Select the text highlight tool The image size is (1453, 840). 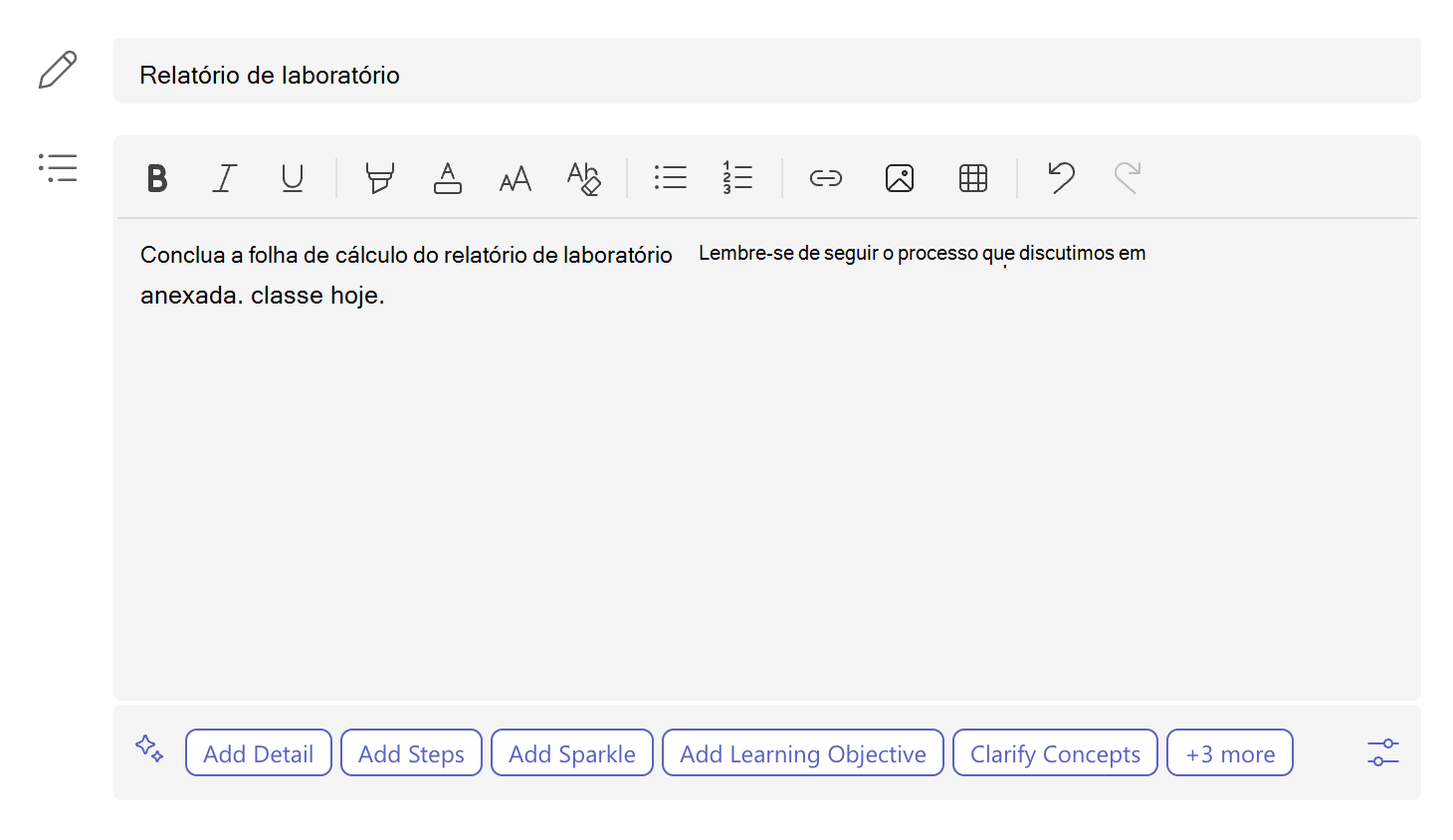[379, 178]
